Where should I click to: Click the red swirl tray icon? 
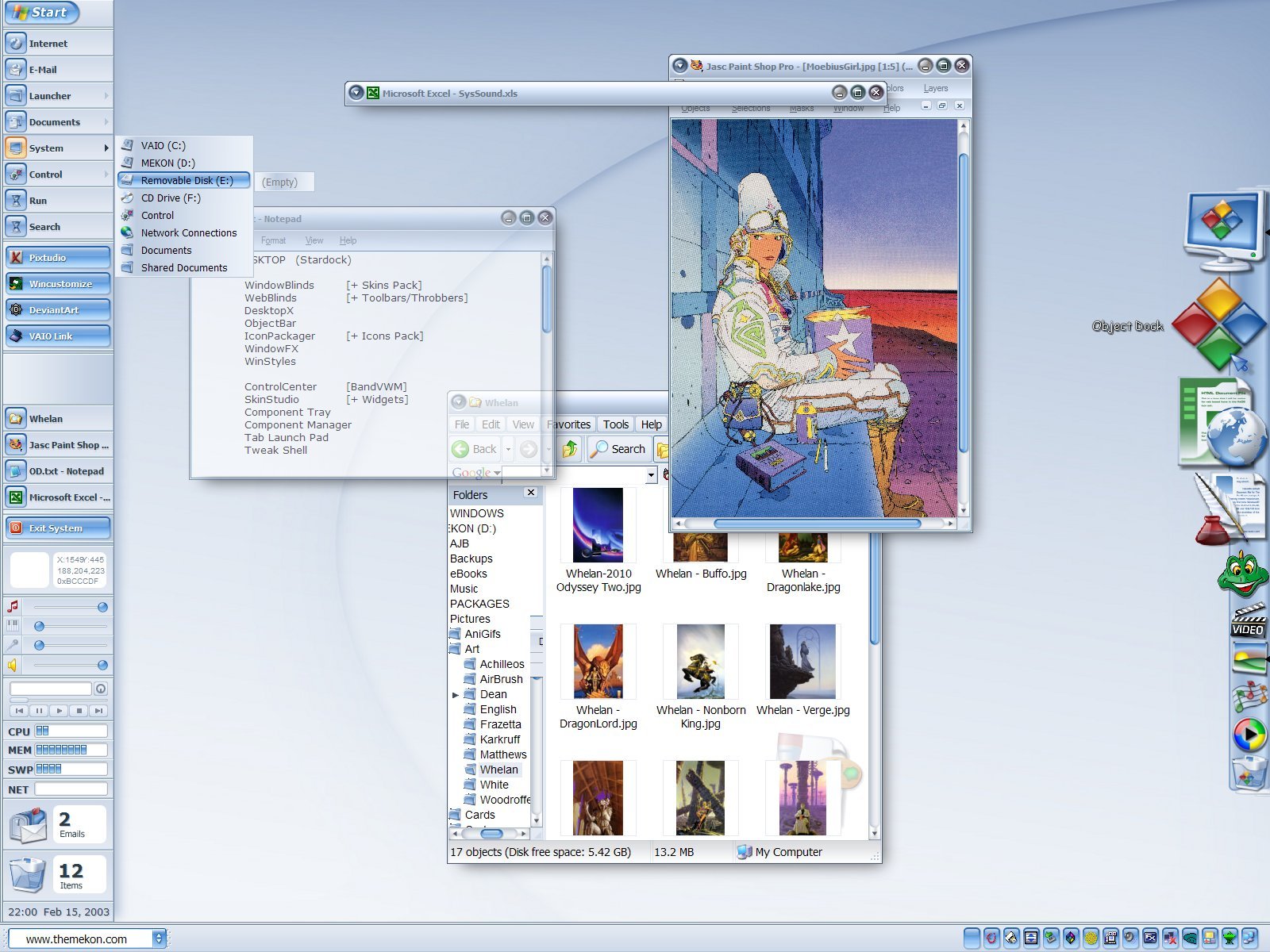pyautogui.click(x=991, y=939)
